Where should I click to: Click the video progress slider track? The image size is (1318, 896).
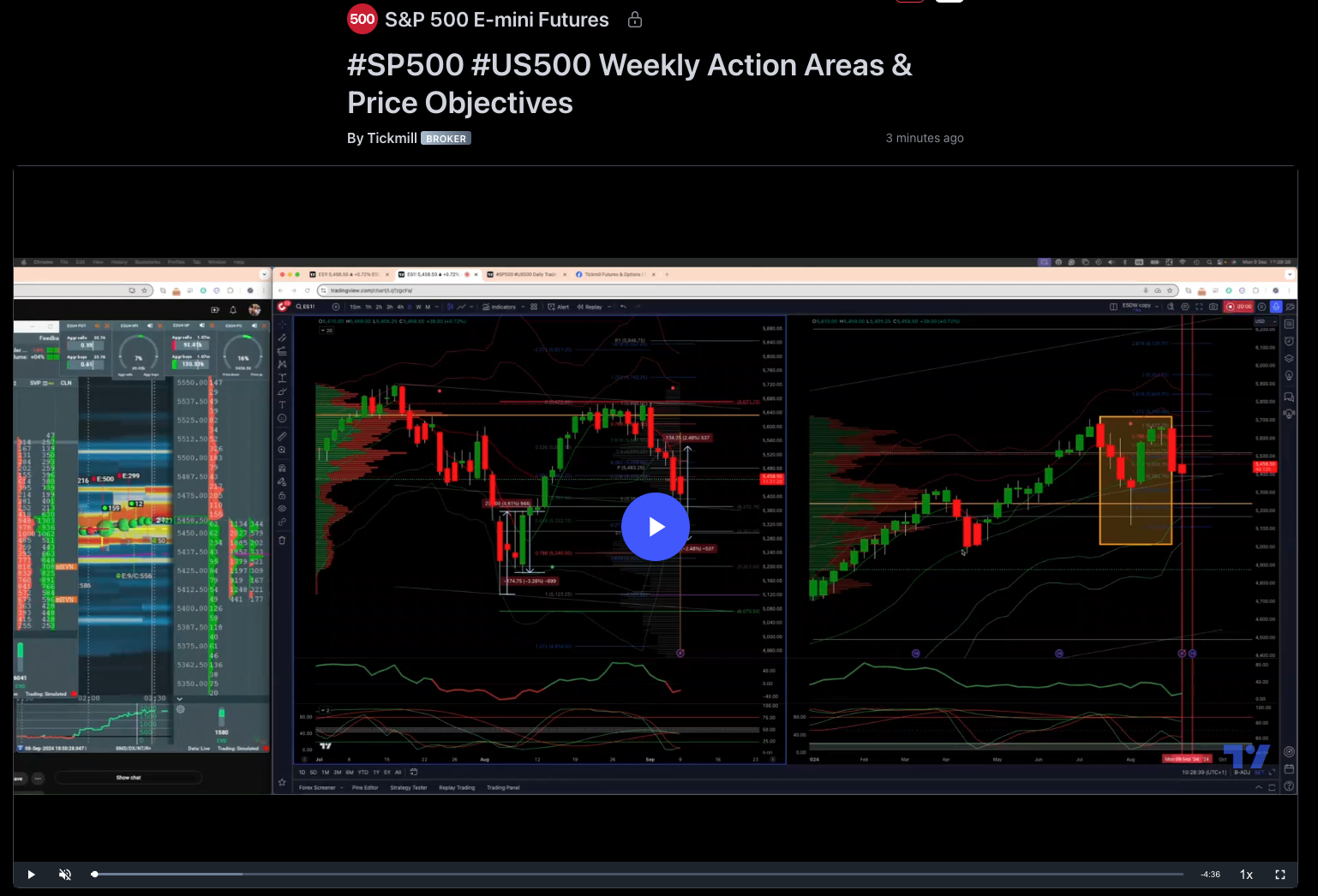637,875
